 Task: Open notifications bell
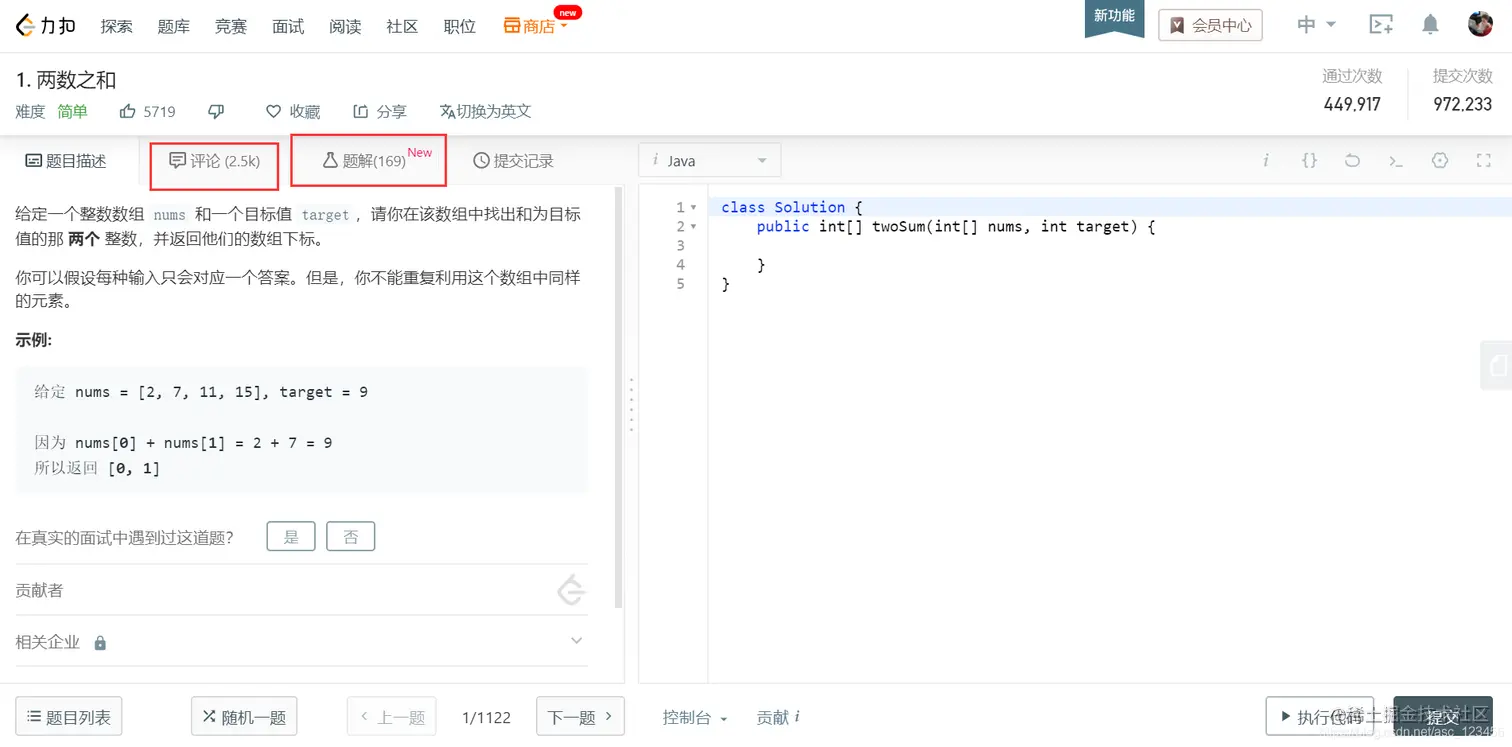click(x=1431, y=25)
